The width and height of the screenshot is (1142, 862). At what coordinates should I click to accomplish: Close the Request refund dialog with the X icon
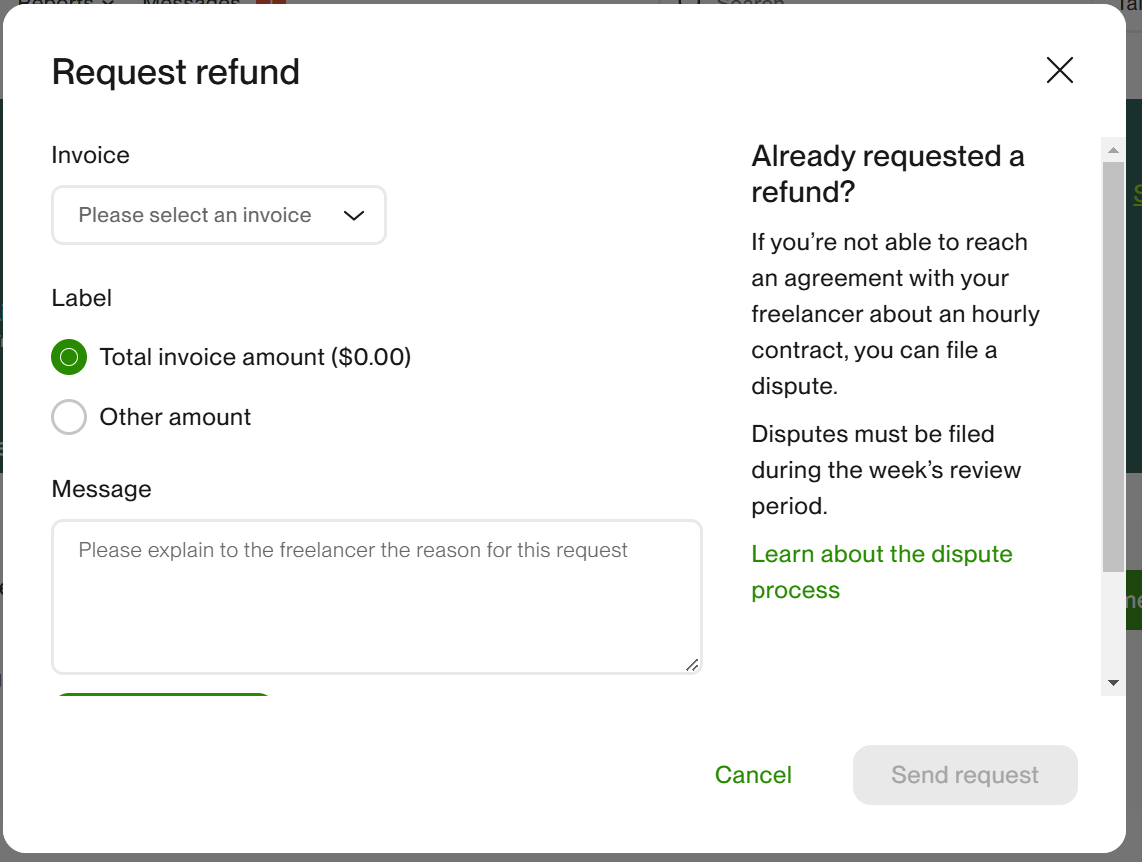click(x=1059, y=70)
